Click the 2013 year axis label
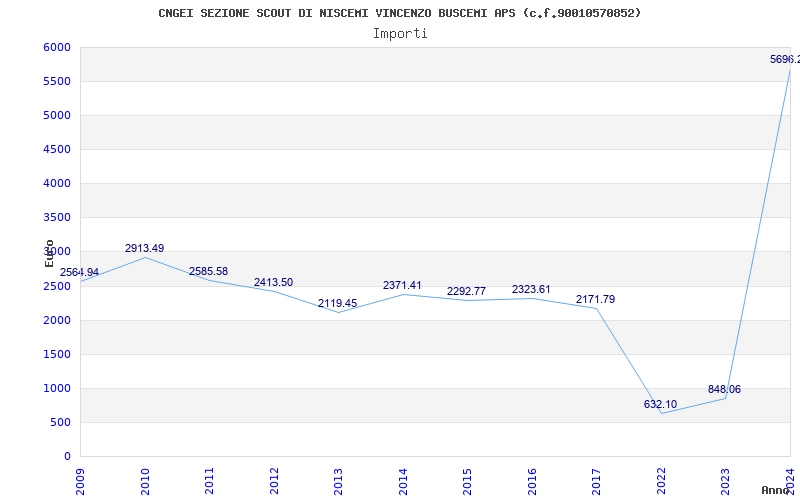Screen dimensions: 800x500 338,481
